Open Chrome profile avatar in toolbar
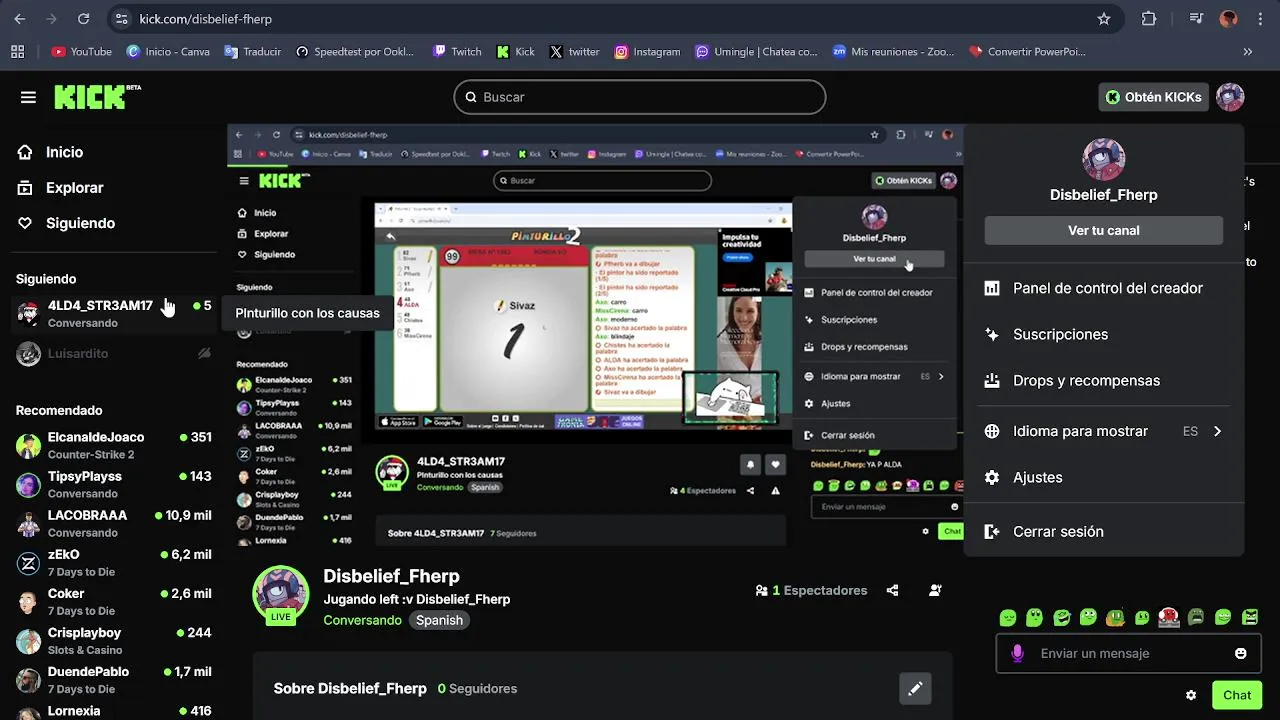The height and width of the screenshot is (720, 1280). point(1229,19)
